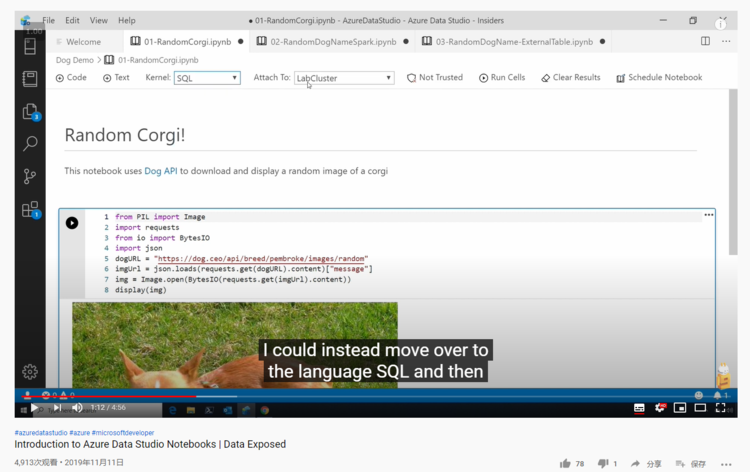Click the notebook vertical scrollbar
The image size is (750, 472).
(x=733, y=172)
